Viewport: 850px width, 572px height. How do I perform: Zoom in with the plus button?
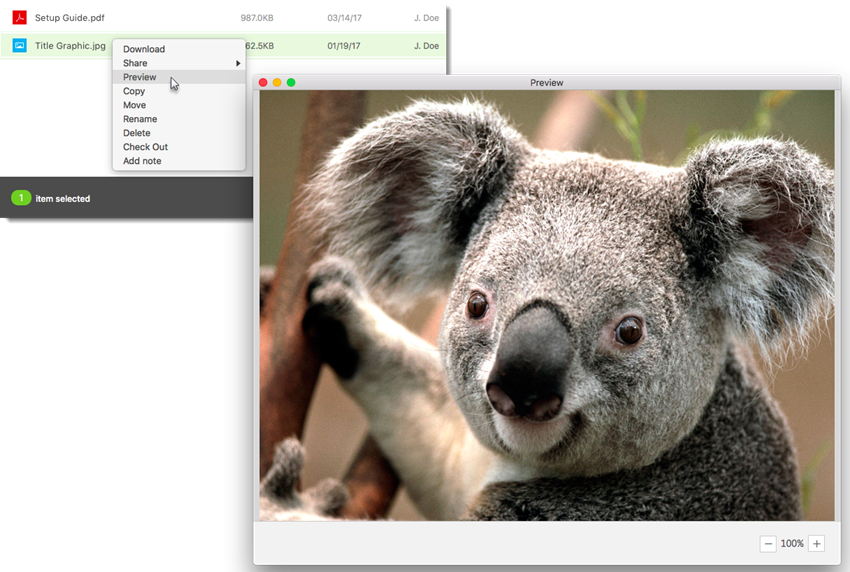816,544
